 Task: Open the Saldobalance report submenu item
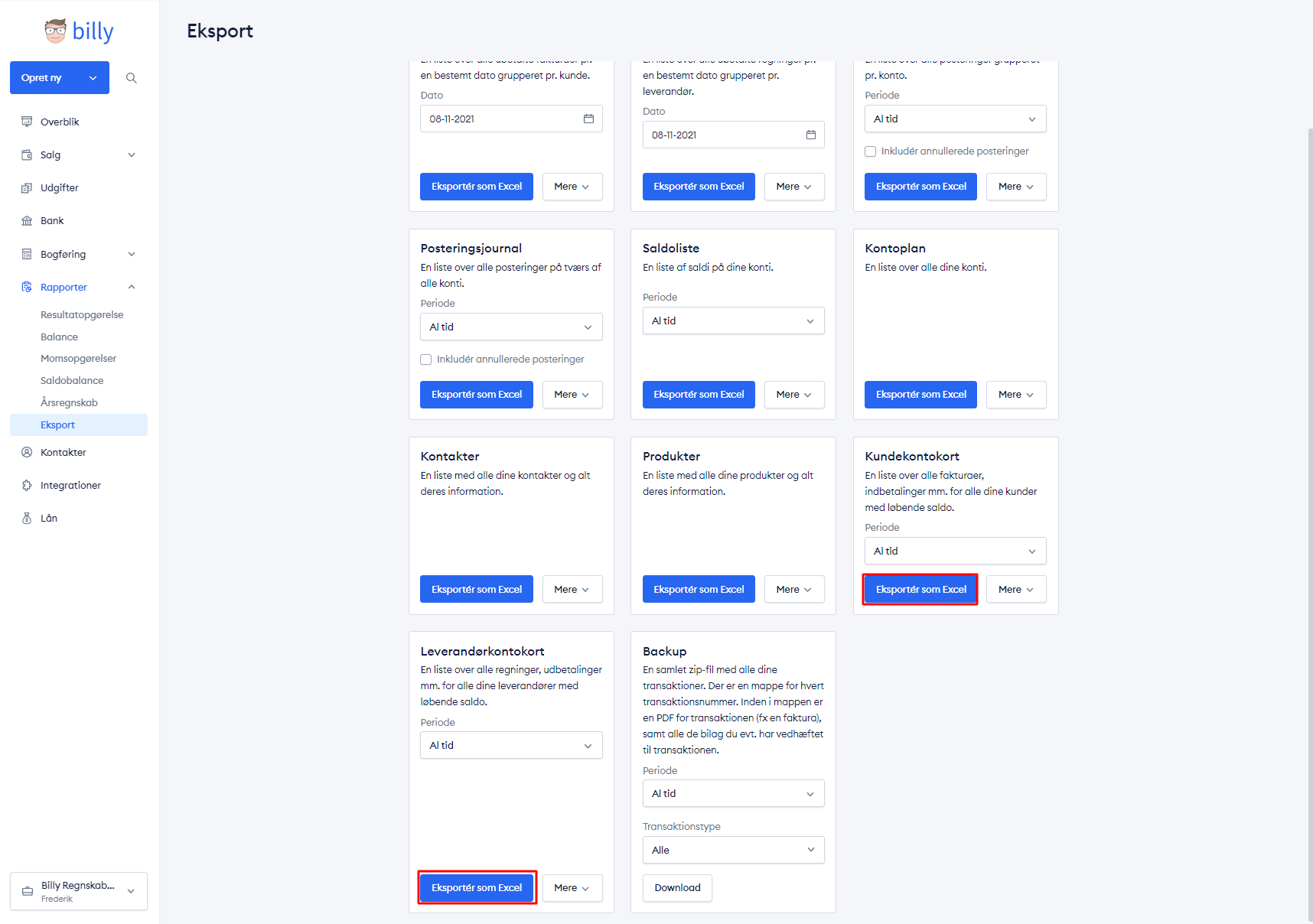(72, 380)
